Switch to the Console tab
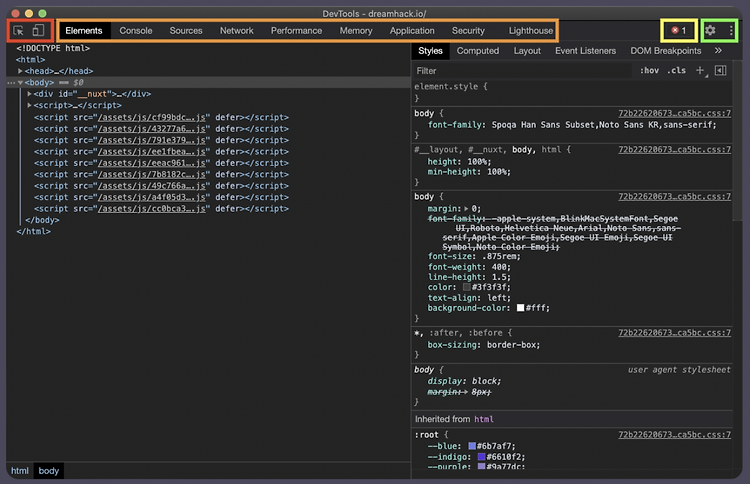 tap(136, 31)
